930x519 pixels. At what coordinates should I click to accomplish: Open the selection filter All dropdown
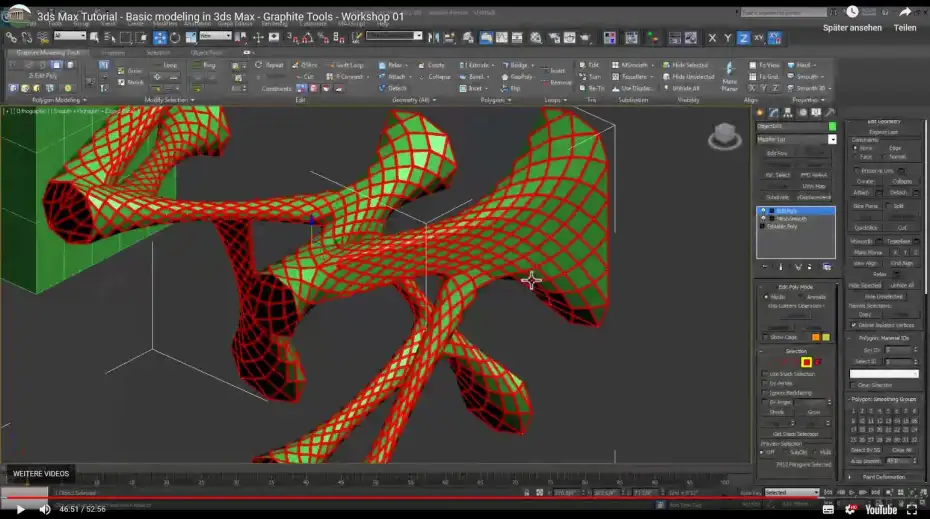[x=70, y=36]
